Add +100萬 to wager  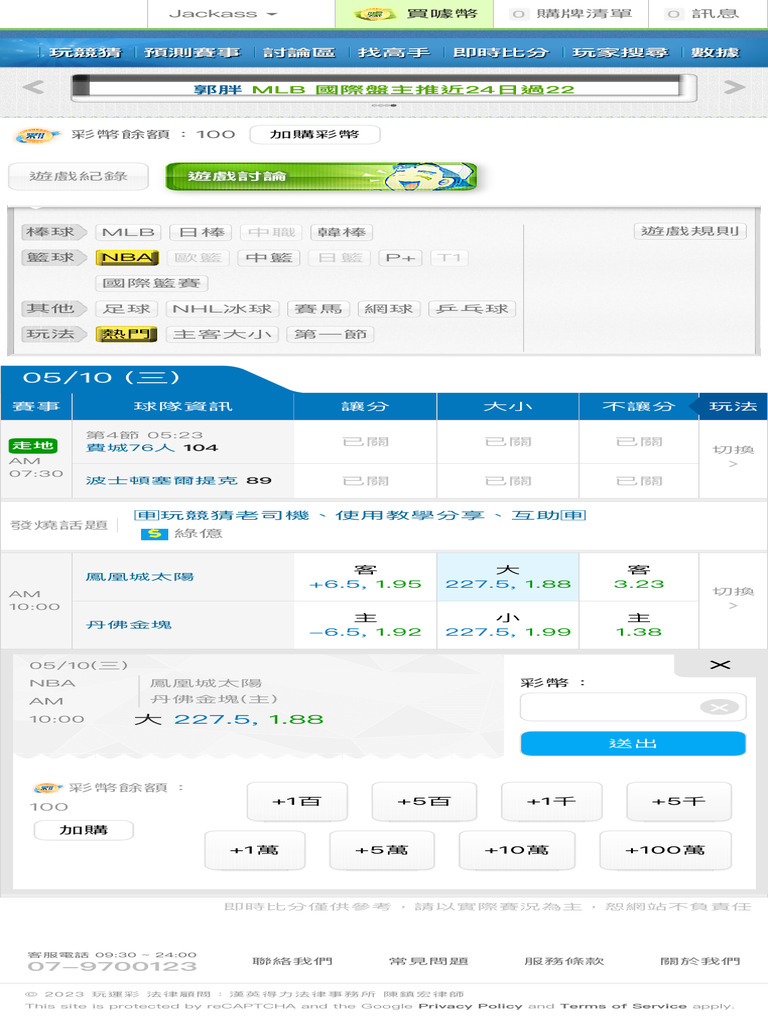(665, 850)
